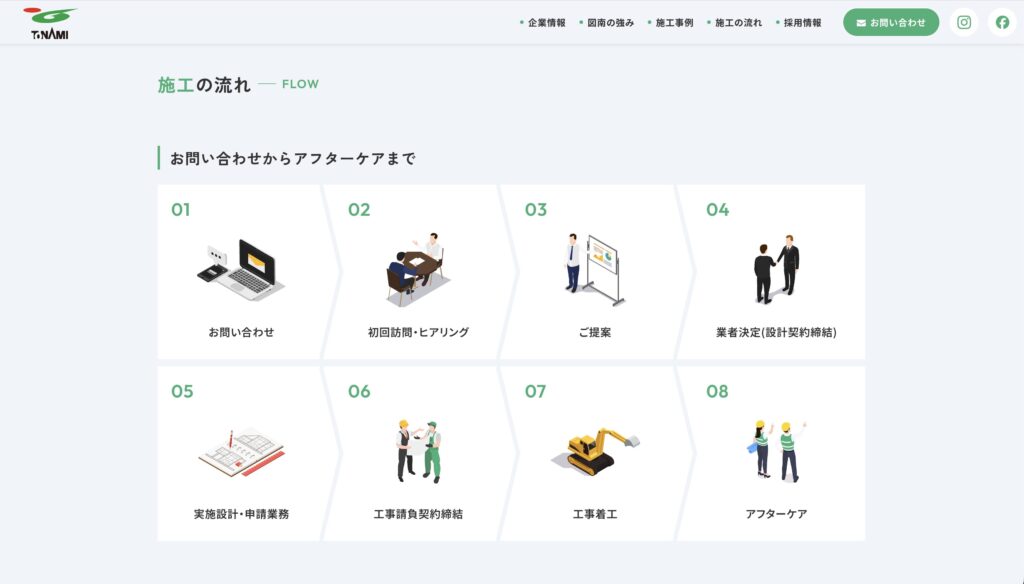This screenshot has height=584, width=1024.
Task: Click the Tonami logo in header
Action: click(x=49, y=23)
